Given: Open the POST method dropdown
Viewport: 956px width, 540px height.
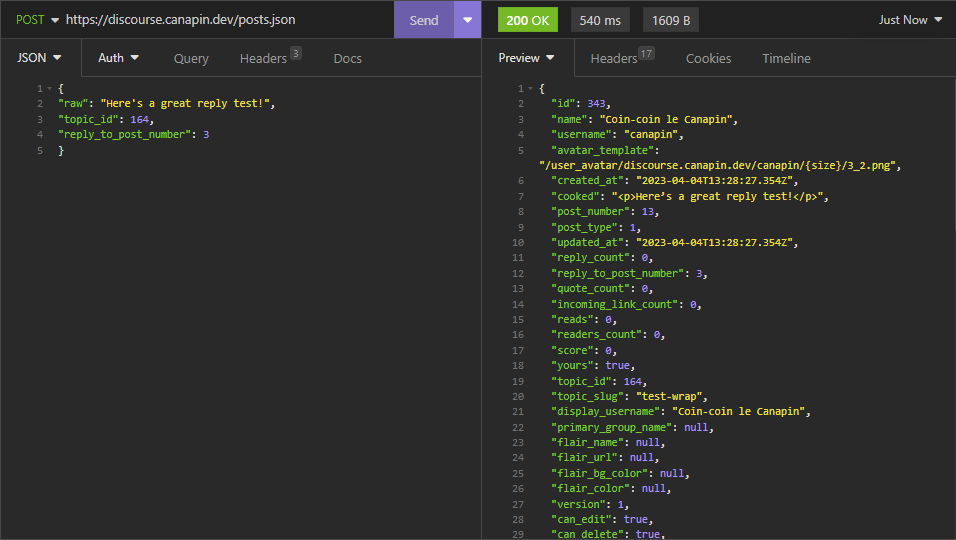Looking at the screenshot, I should [x=37, y=20].
